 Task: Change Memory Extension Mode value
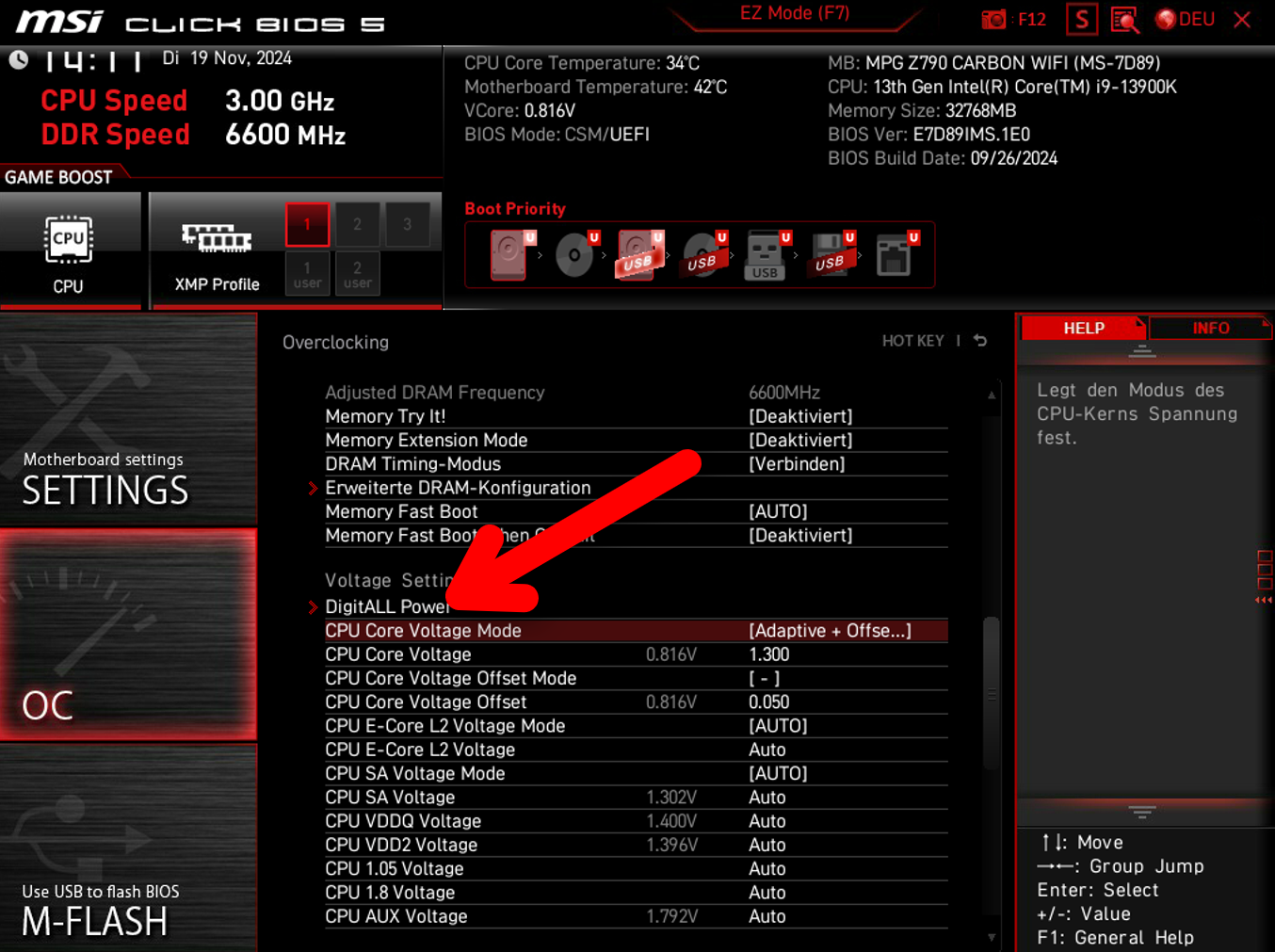tap(800, 440)
